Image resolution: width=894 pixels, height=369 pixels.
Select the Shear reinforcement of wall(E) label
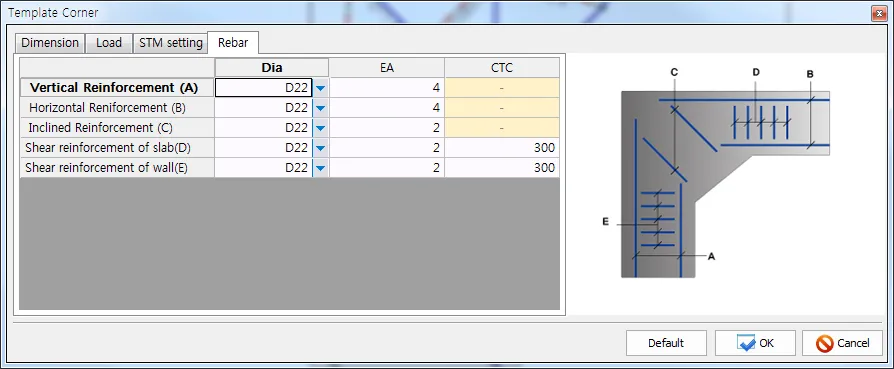(x=117, y=168)
